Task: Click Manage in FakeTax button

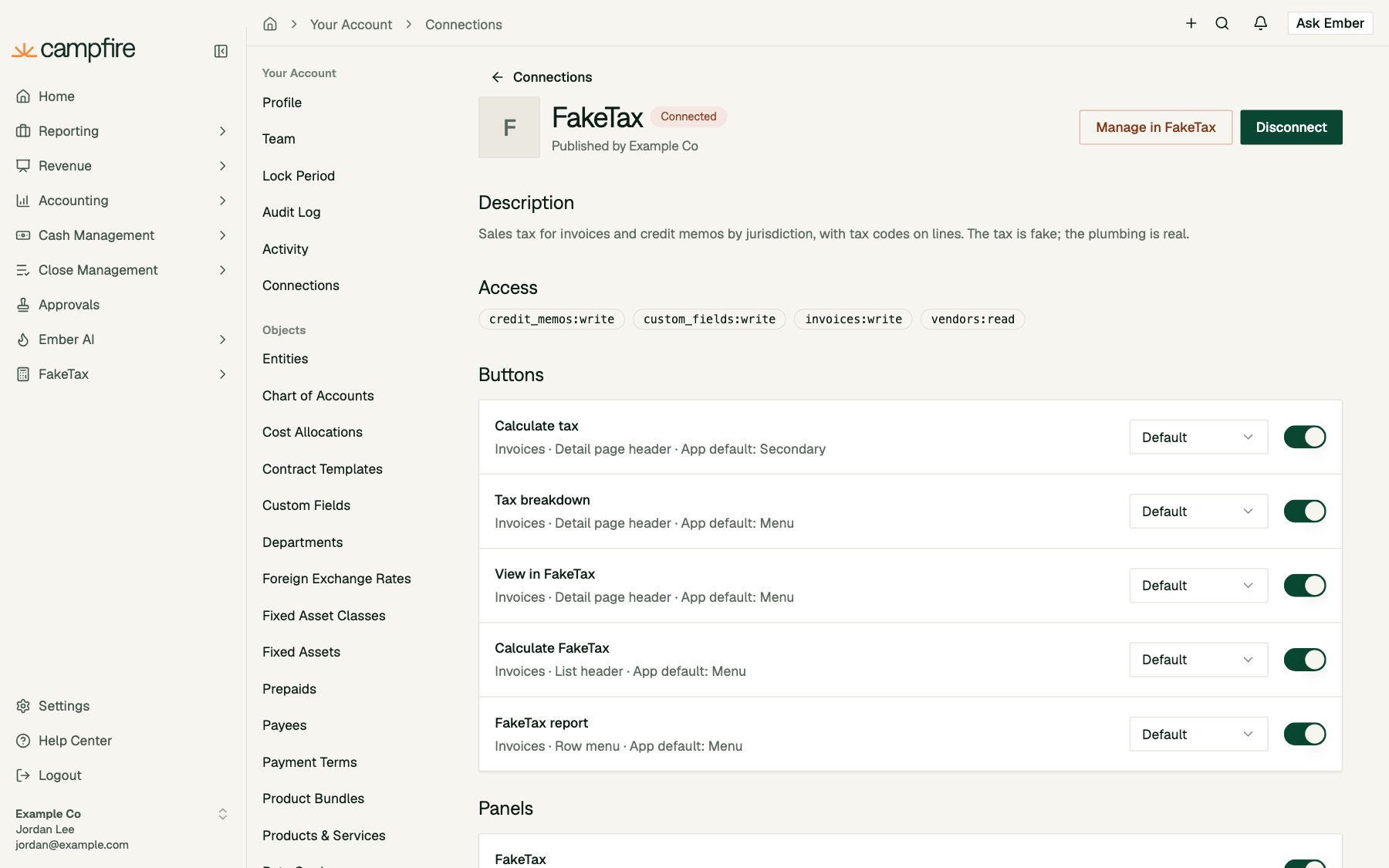Action: click(x=1155, y=127)
